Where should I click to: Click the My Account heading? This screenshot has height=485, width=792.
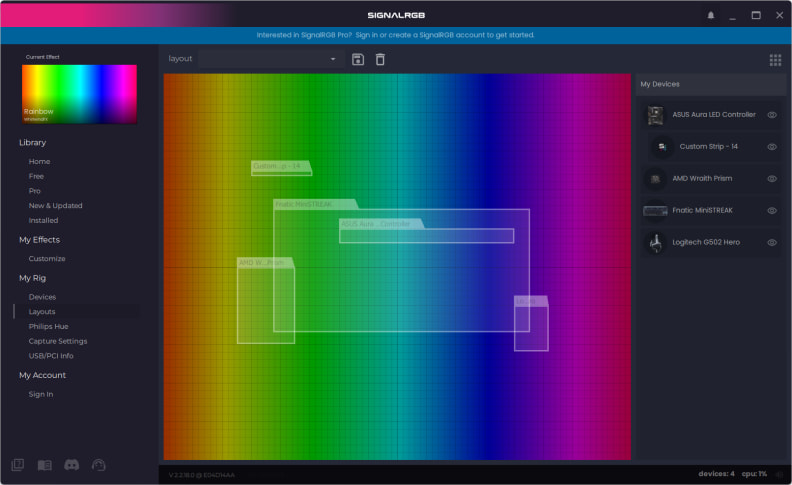(x=42, y=375)
